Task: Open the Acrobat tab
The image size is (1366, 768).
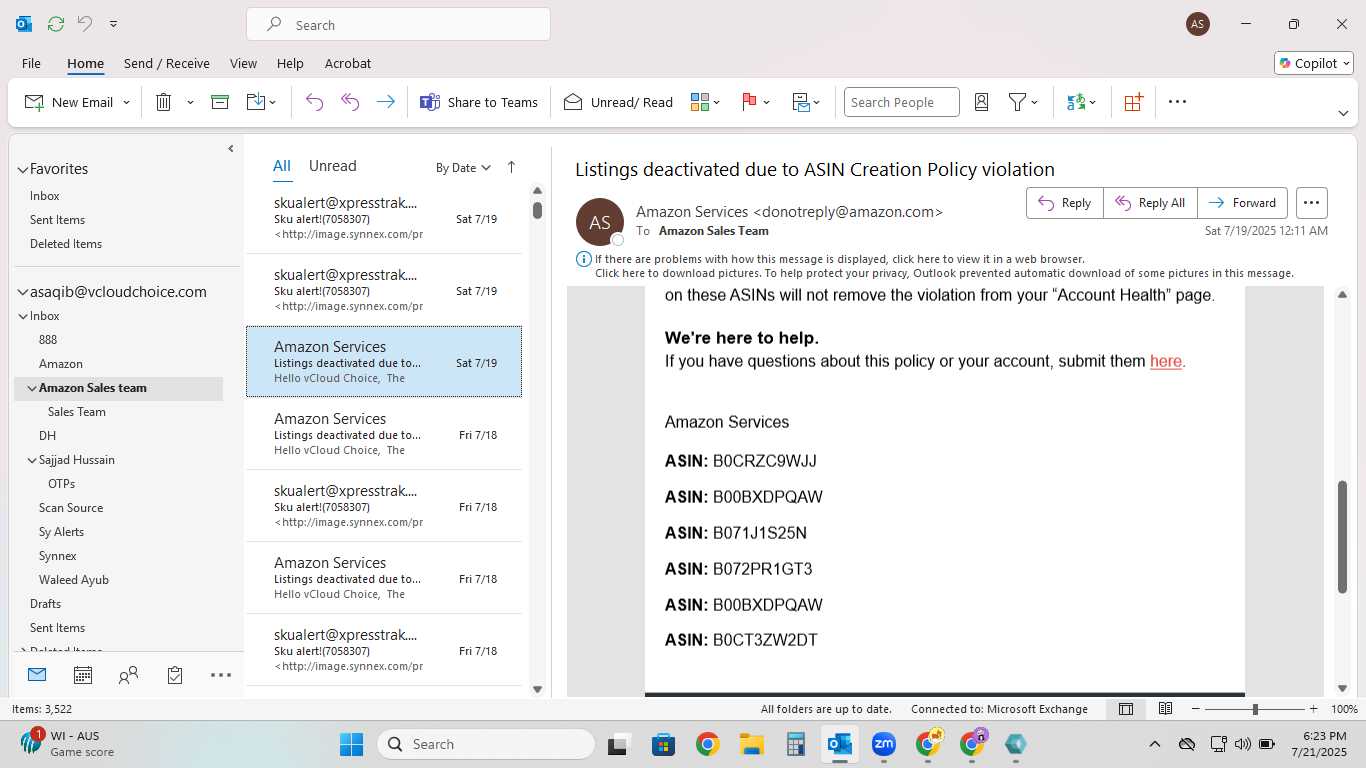Action: [348, 63]
